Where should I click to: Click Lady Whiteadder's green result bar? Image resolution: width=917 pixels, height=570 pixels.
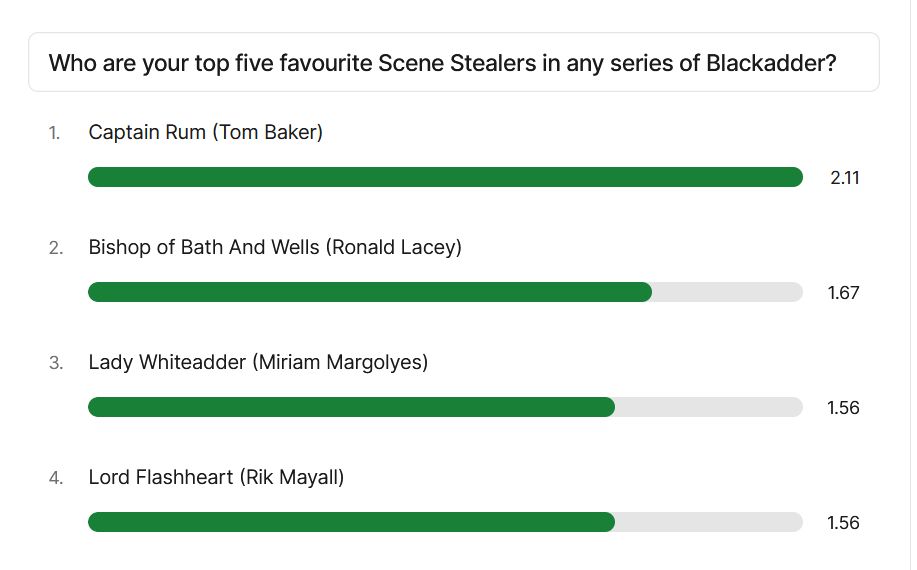coord(351,407)
